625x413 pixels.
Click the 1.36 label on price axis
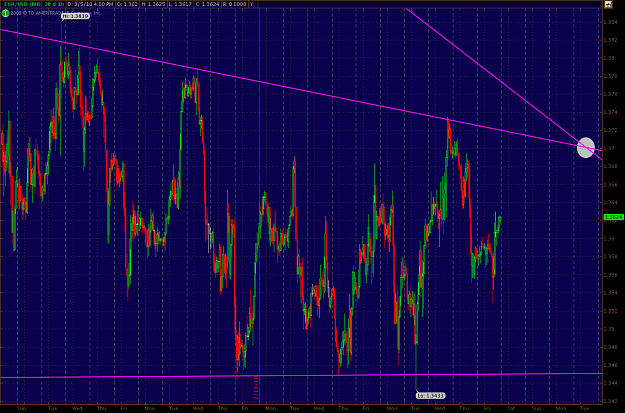coord(609,239)
